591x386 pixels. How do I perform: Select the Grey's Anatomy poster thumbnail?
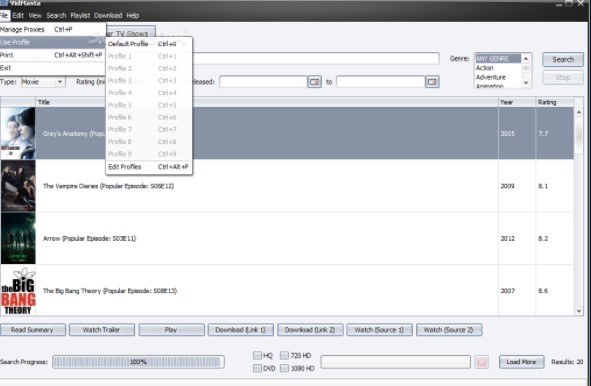click(18, 133)
